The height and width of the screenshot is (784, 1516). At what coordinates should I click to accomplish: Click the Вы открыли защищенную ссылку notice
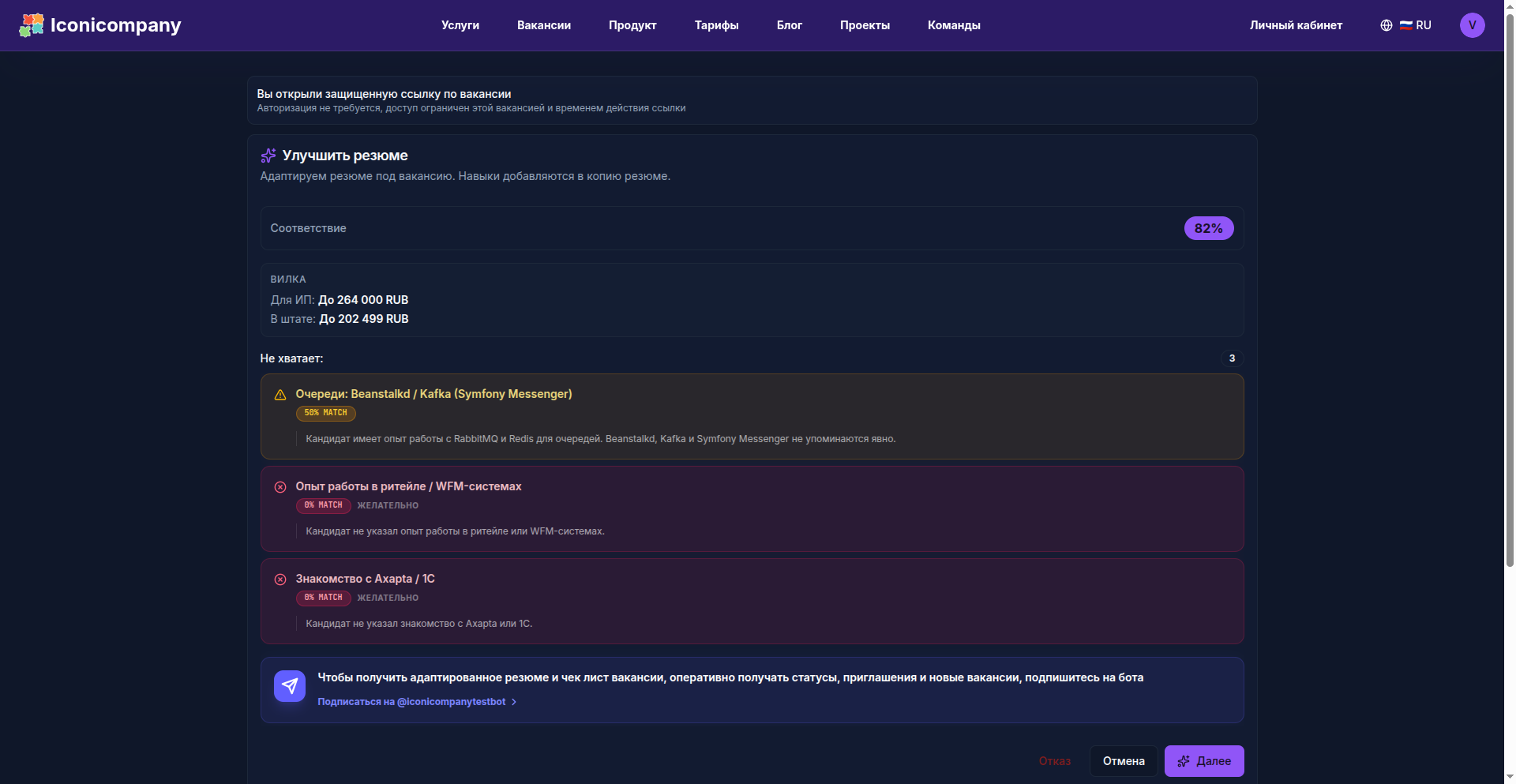tap(384, 94)
